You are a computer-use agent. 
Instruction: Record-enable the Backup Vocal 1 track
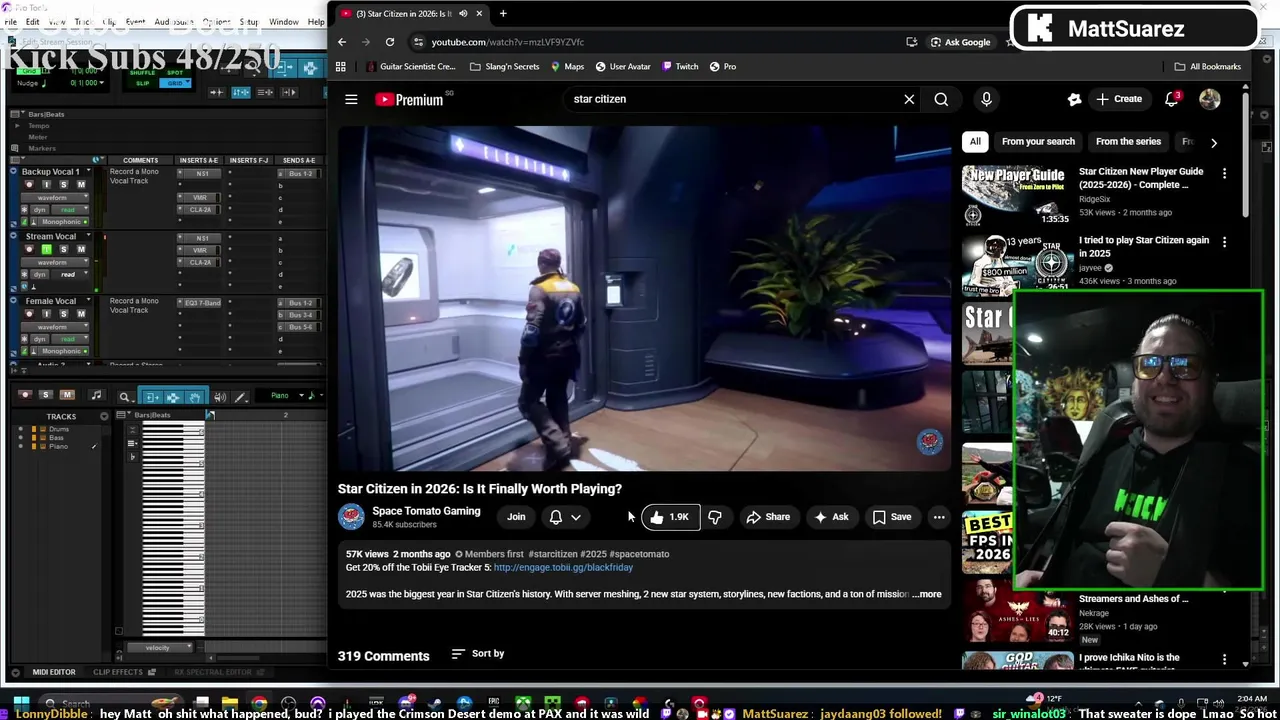click(29, 184)
